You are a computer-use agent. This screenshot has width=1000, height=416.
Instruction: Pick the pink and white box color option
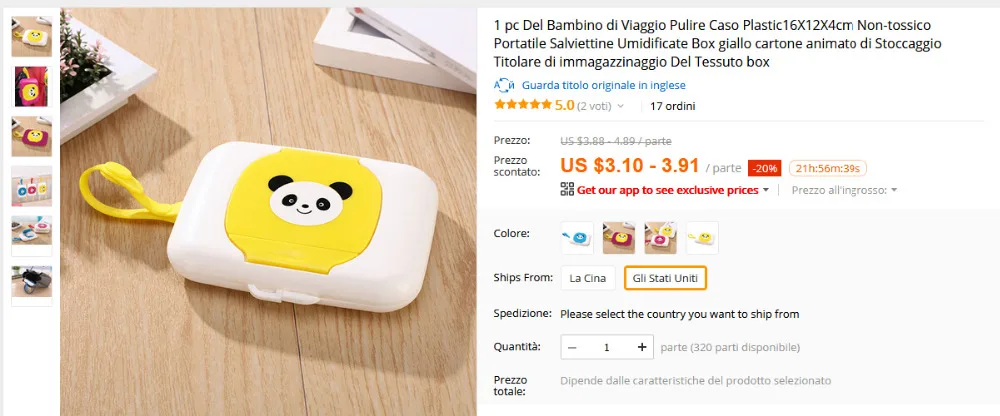[660, 238]
